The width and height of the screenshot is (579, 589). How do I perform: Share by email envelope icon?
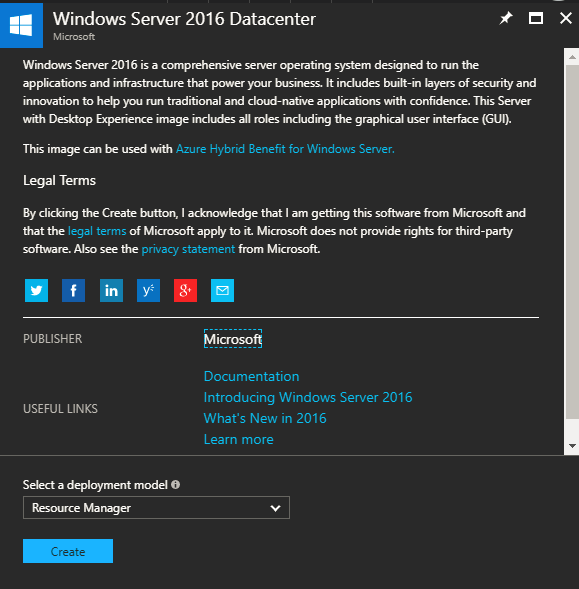tap(222, 290)
